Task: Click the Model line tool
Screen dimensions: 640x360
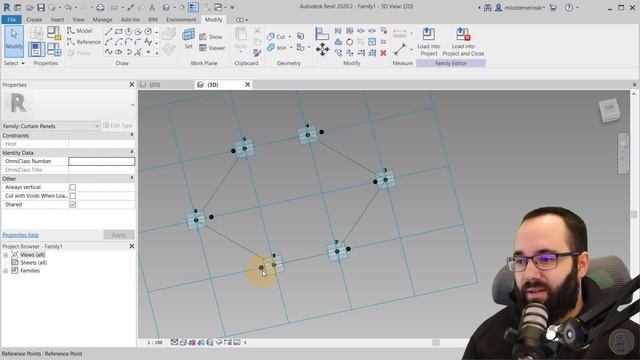Action: tap(80, 31)
